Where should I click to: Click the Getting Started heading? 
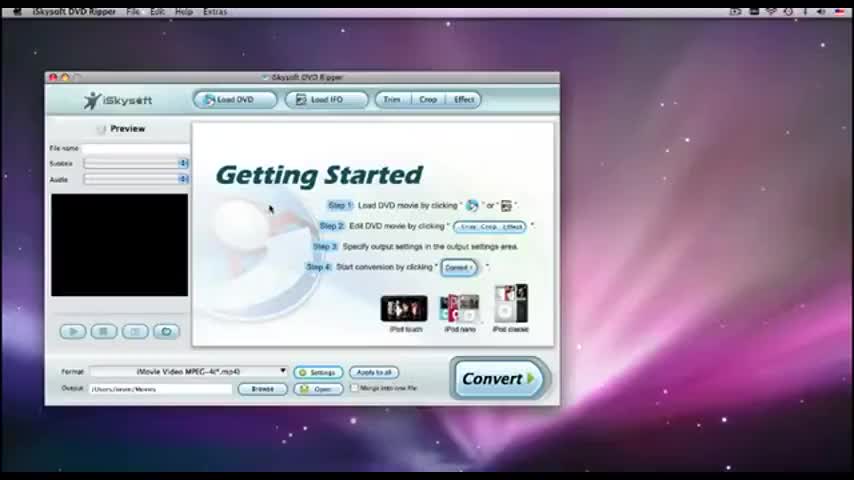pyautogui.click(x=319, y=175)
